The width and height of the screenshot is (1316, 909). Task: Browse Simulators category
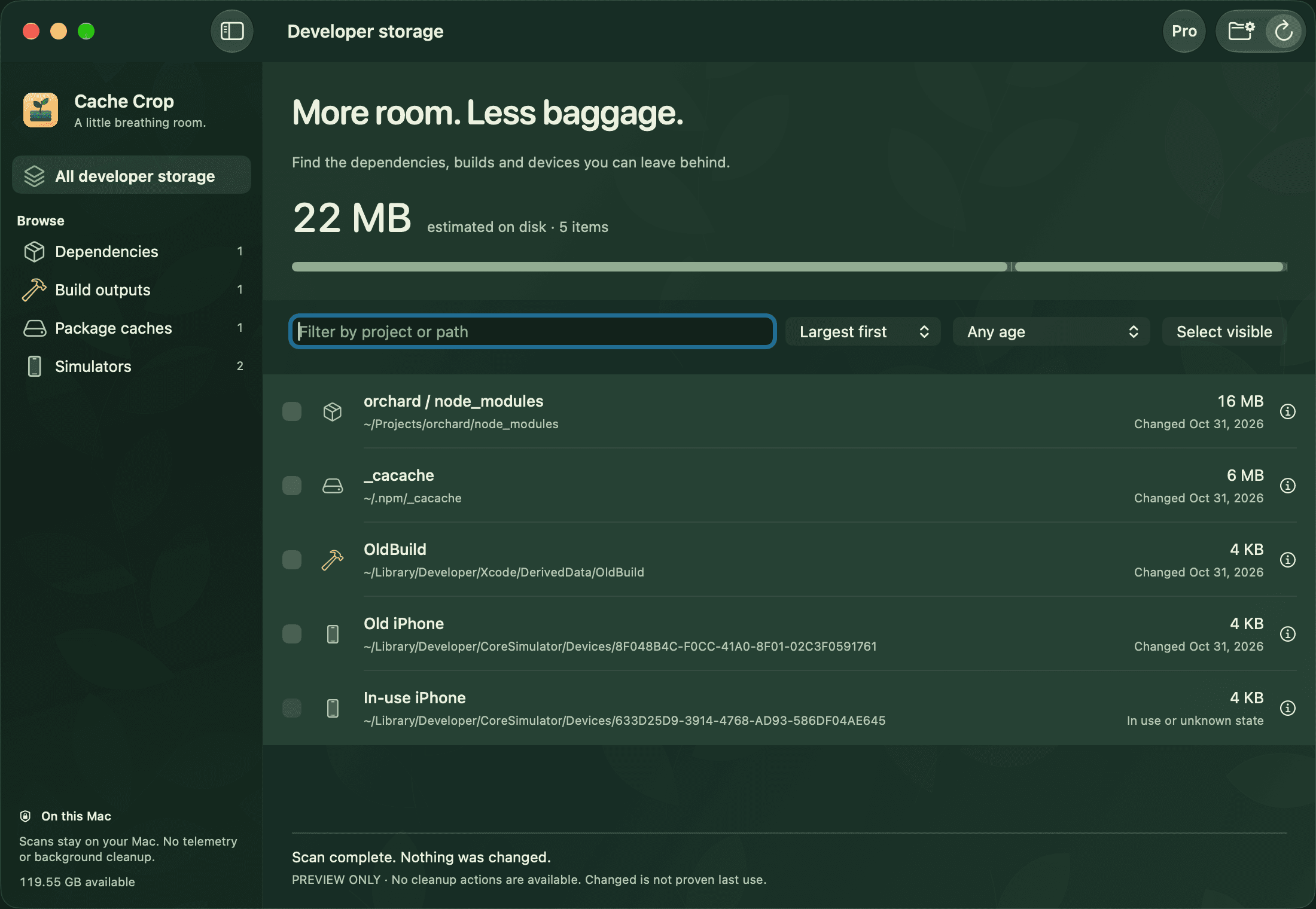(x=132, y=366)
